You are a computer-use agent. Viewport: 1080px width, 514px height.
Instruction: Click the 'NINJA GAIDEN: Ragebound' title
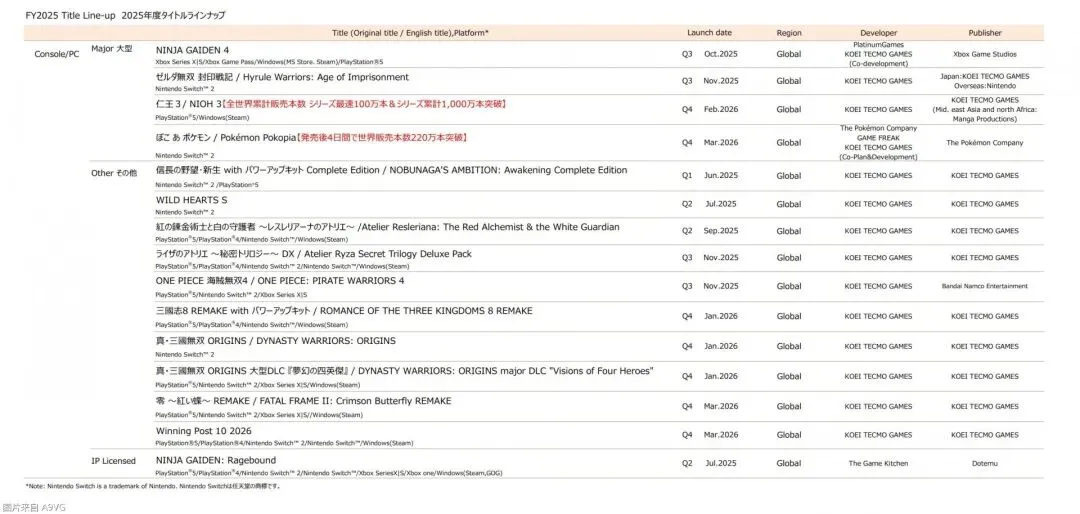coord(216,460)
